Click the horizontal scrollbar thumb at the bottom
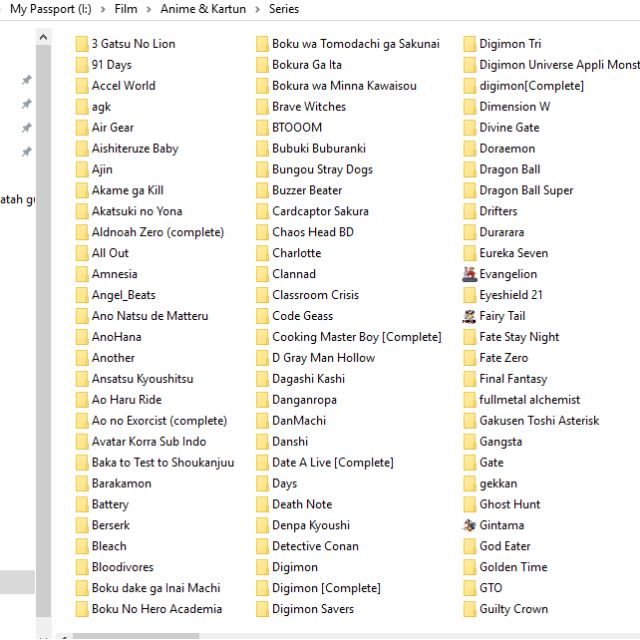Screen dimensions: 640x640 tap(136, 636)
